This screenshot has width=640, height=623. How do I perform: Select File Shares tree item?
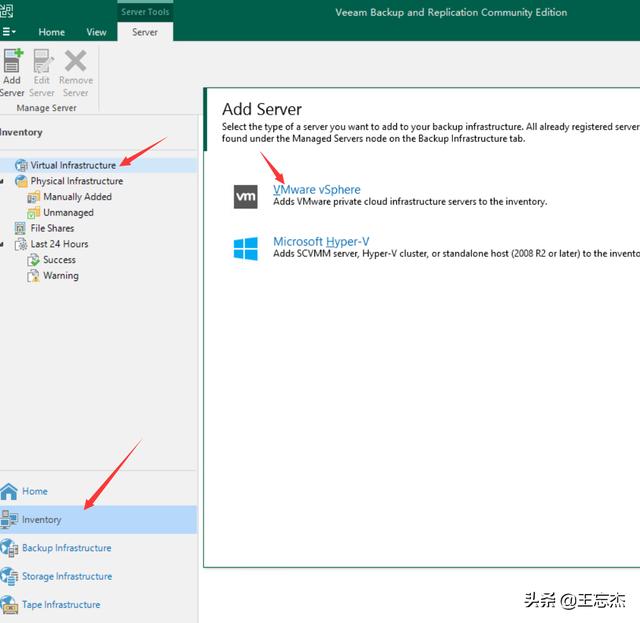(x=52, y=228)
